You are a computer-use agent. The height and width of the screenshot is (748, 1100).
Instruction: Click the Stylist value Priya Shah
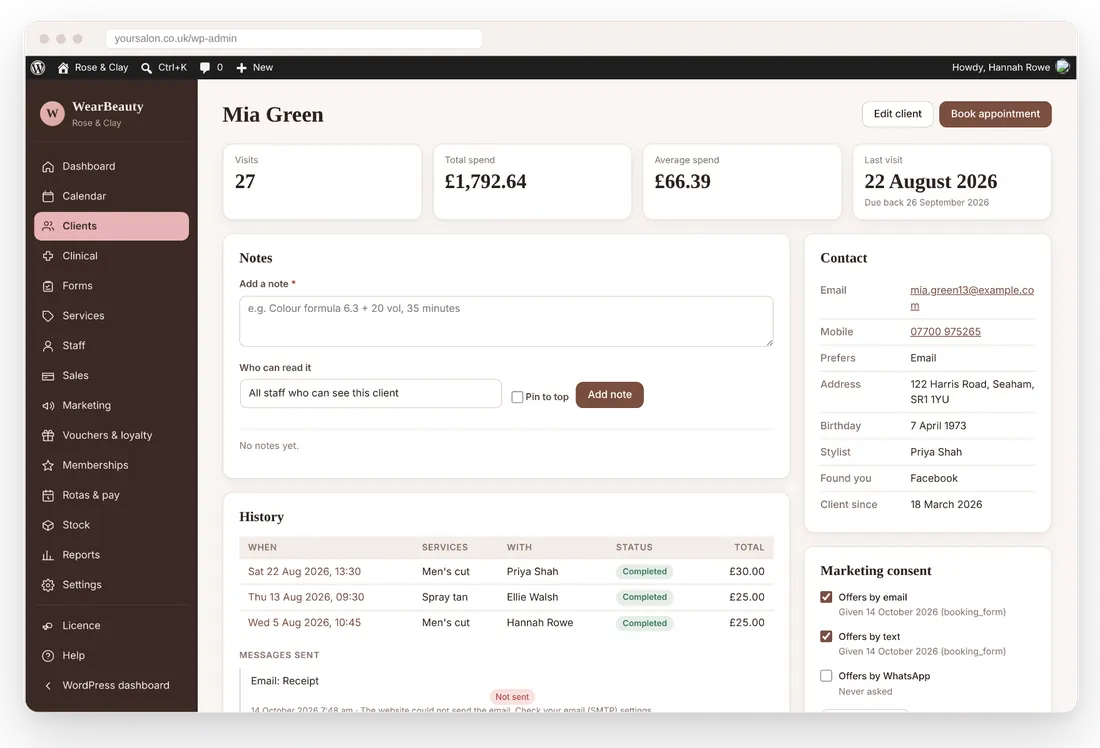pyautogui.click(x=936, y=453)
